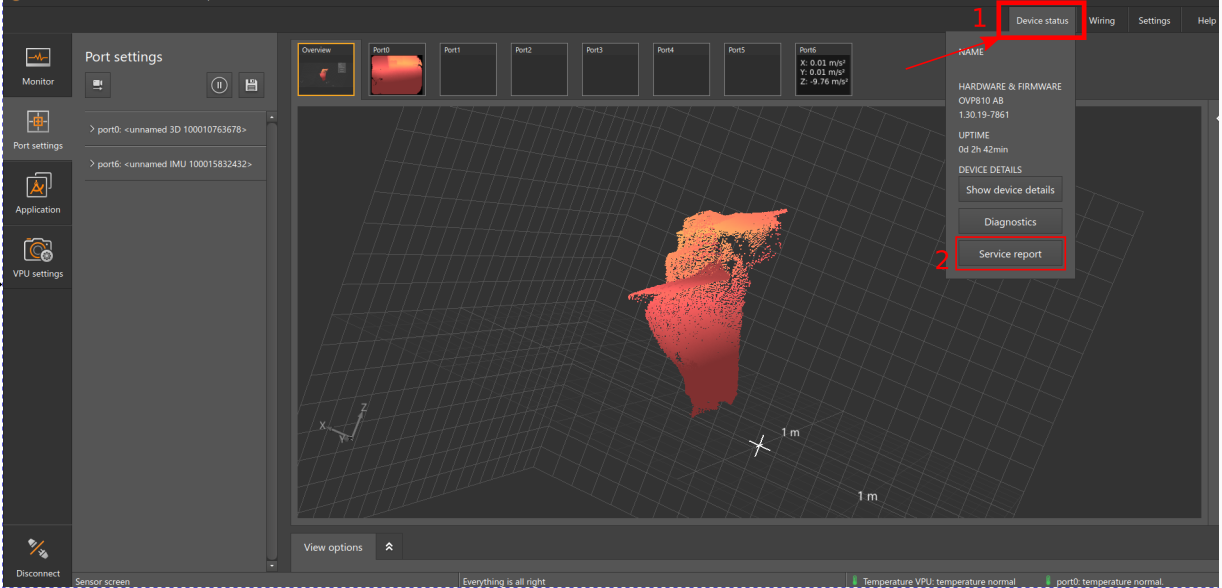The image size is (1222, 588).
Task: Generate a Service report
Action: (1010, 254)
